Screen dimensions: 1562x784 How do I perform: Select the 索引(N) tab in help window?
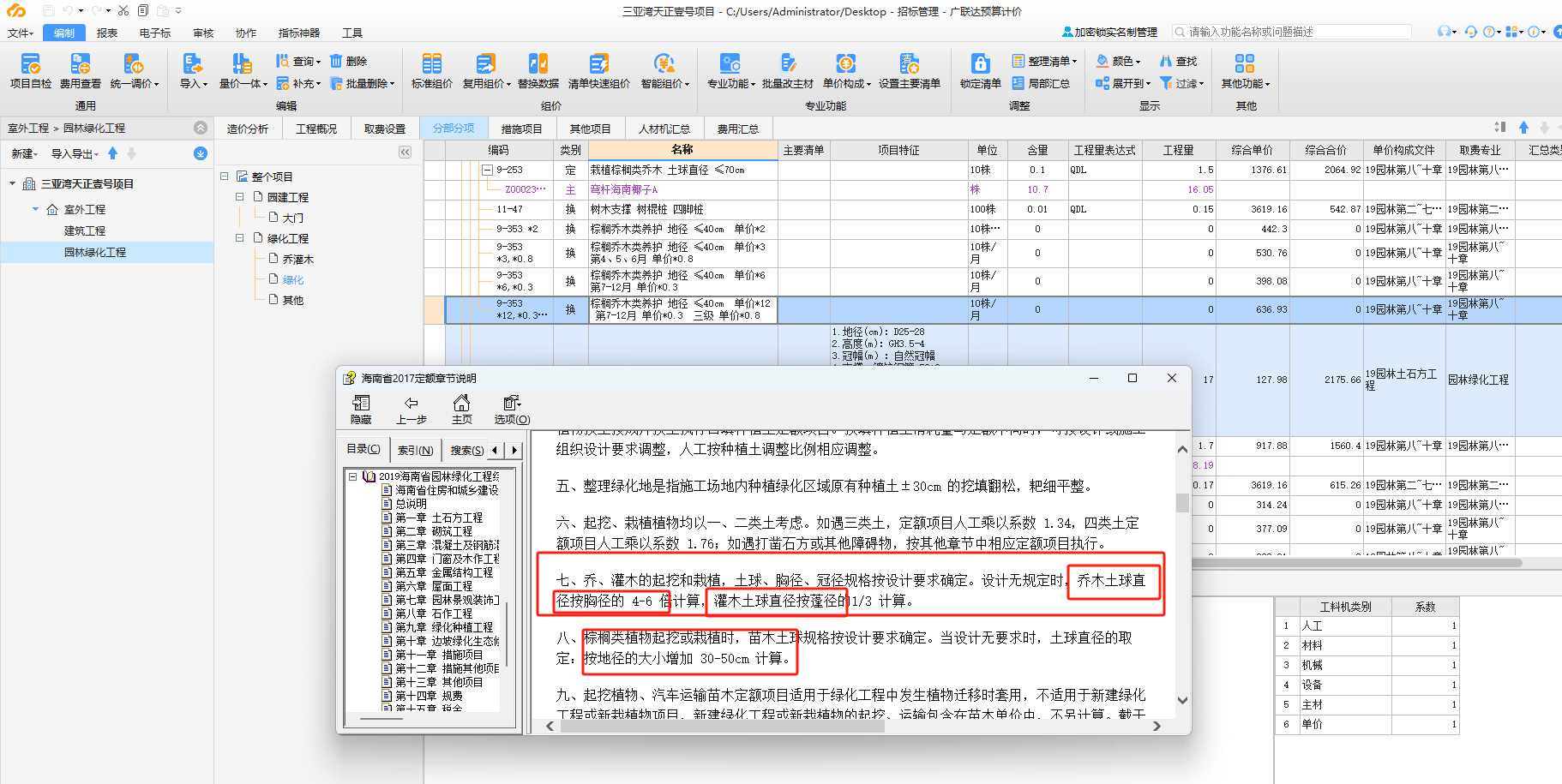pos(416,450)
